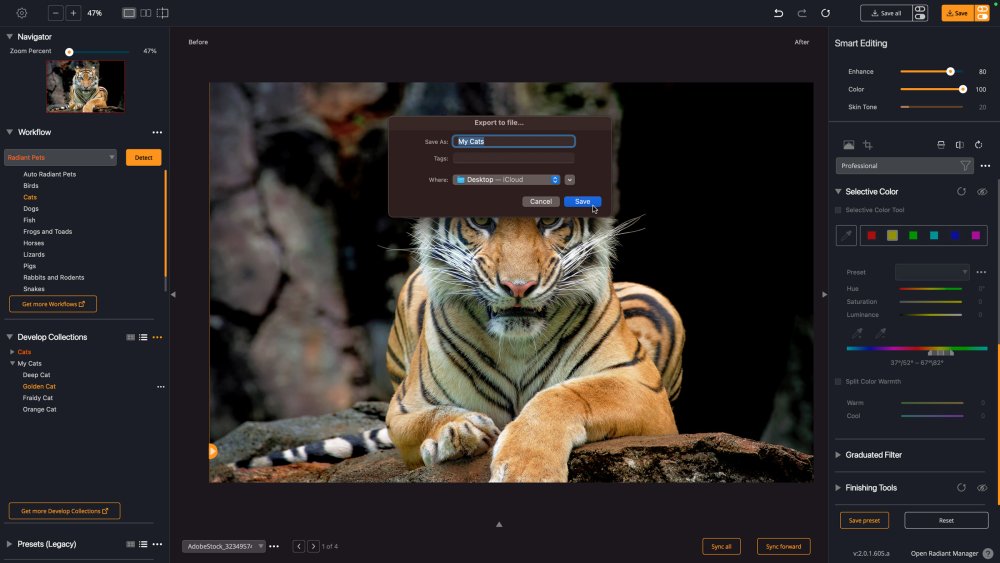
Task: Collapse the Selective Color section
Action: coord(838,191)
